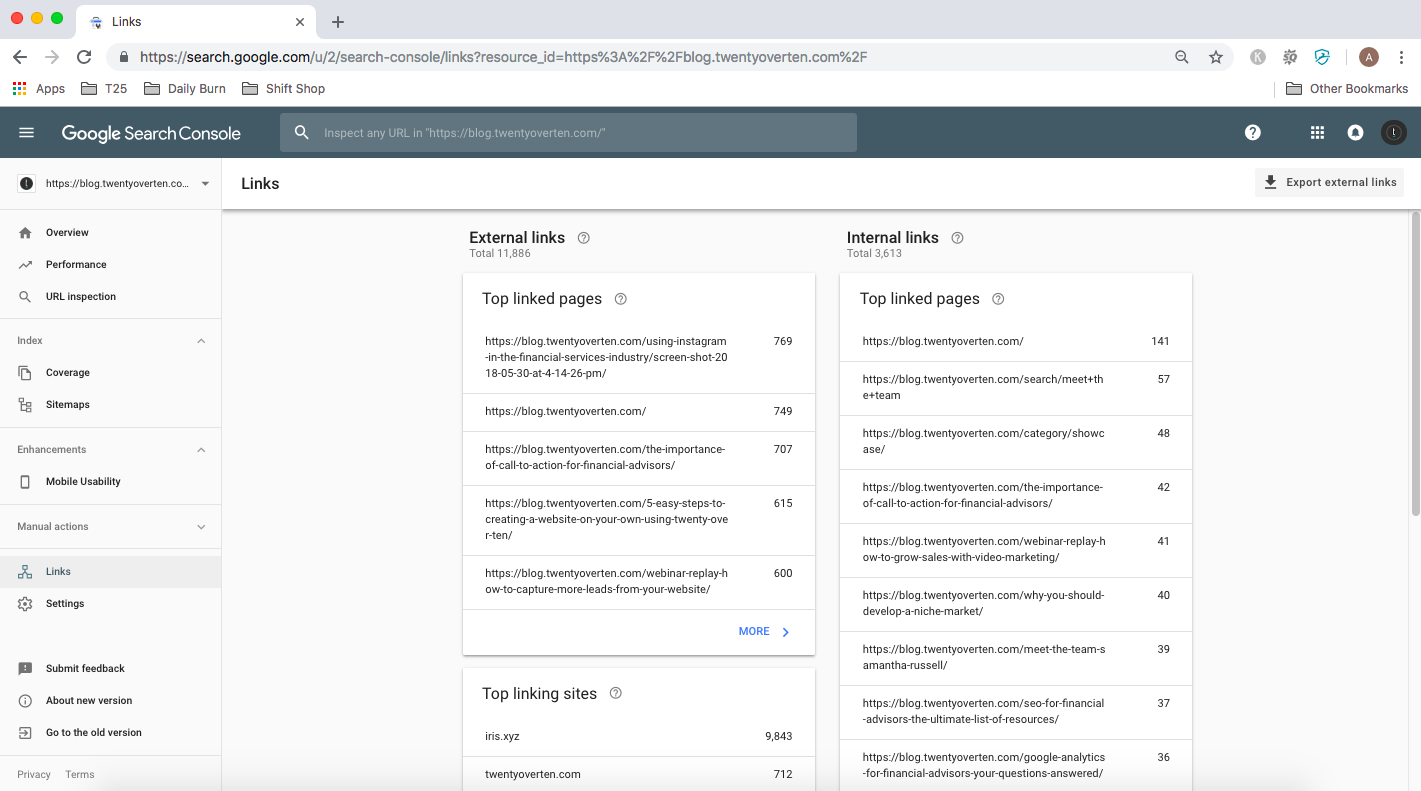This screenshot has width=1421, height=791.
Task: Click help icon next to Top linking sites
Action: click(616, 694)
